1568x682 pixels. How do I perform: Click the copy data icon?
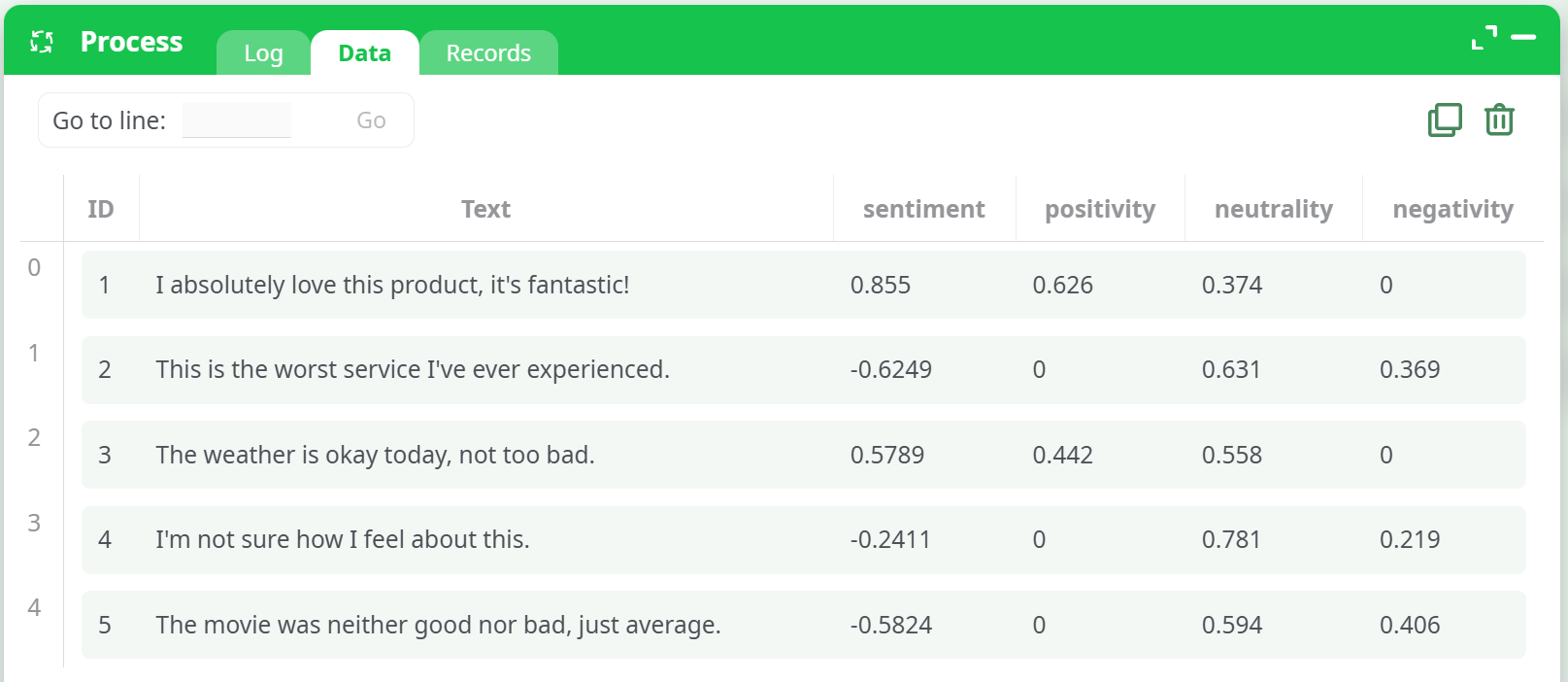tap(1444, 119)
